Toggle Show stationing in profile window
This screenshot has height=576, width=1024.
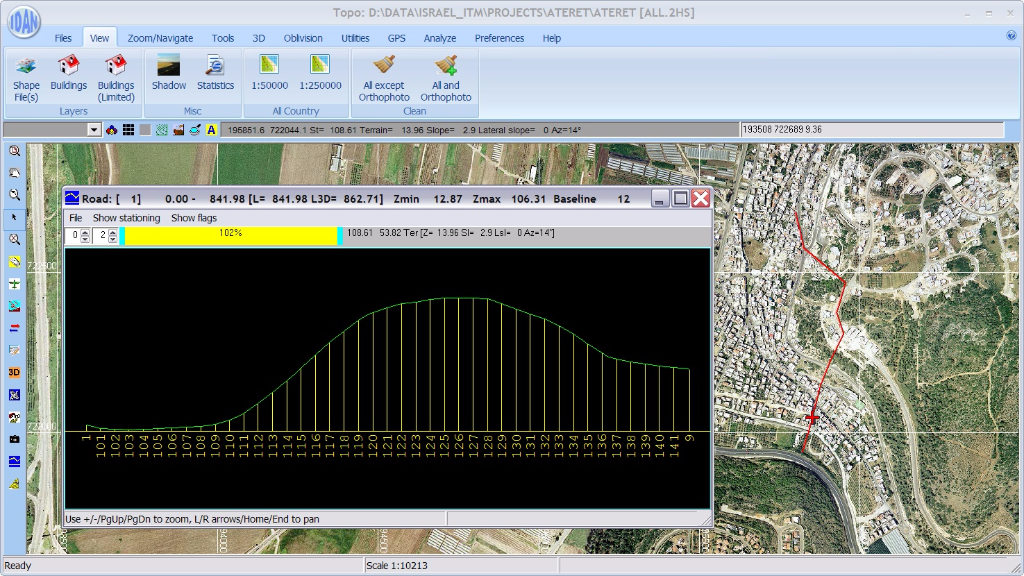[126, 218]
